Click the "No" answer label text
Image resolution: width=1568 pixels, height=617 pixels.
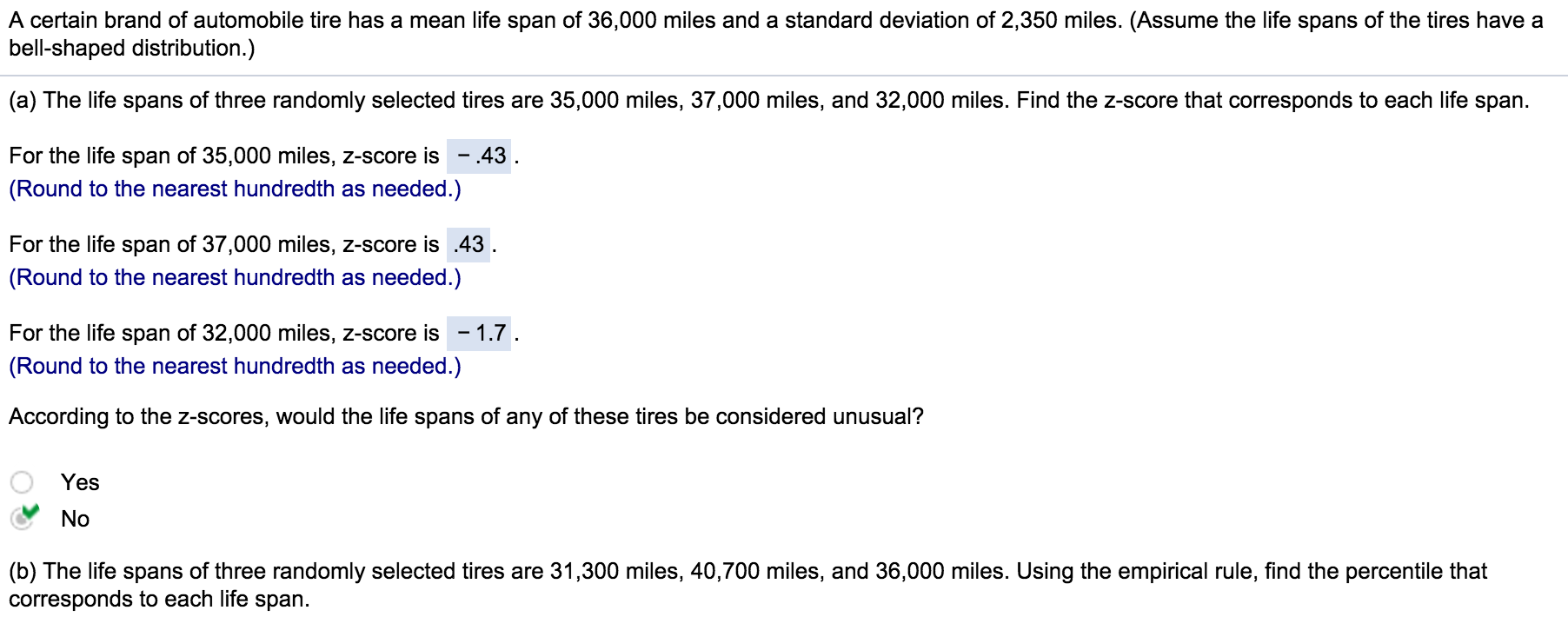(75, 520)
